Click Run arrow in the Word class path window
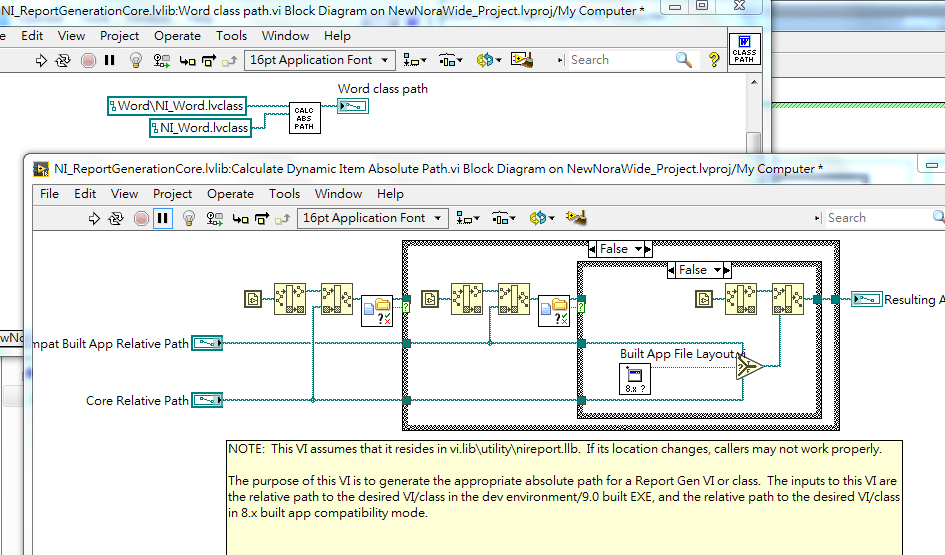 (41, 60)
